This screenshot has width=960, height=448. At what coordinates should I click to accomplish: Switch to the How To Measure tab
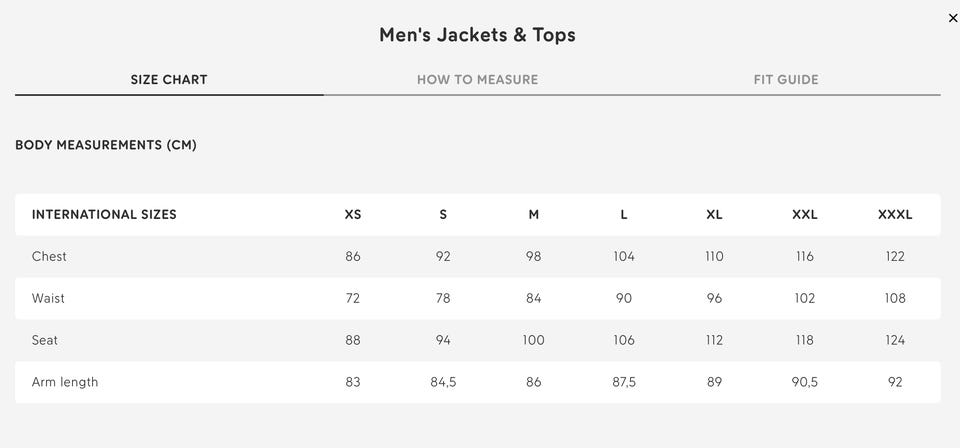[477, 80]
